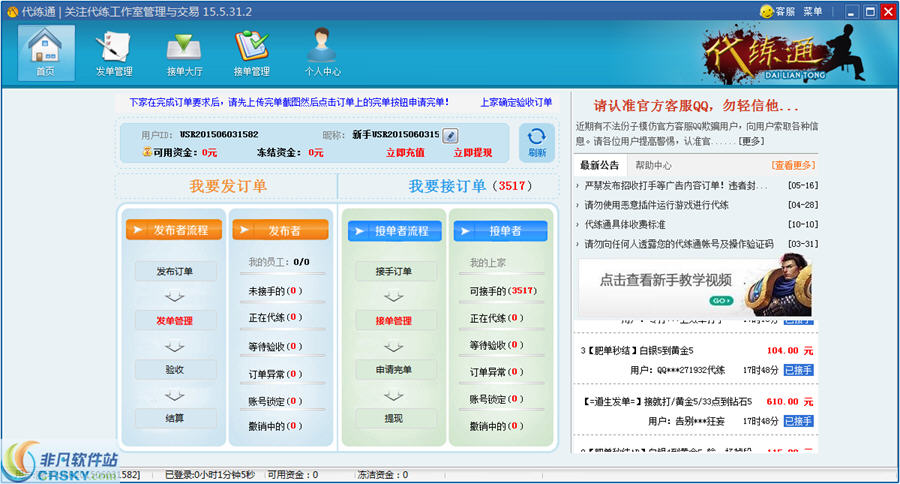Click [查看更多] link
This screenshot has height=484, width=900.
(793, 165)
